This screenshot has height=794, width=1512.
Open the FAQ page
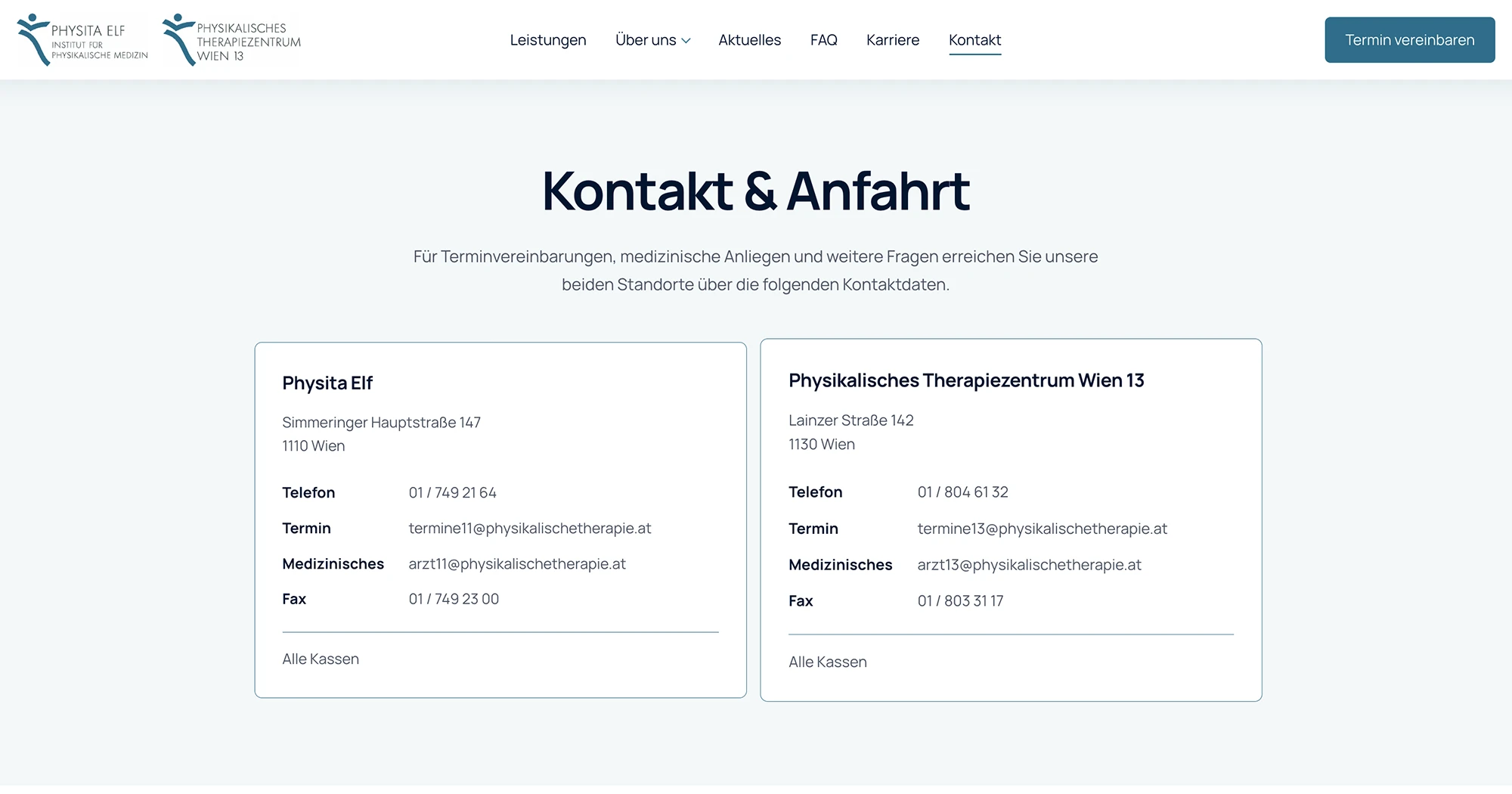(824, 40)
